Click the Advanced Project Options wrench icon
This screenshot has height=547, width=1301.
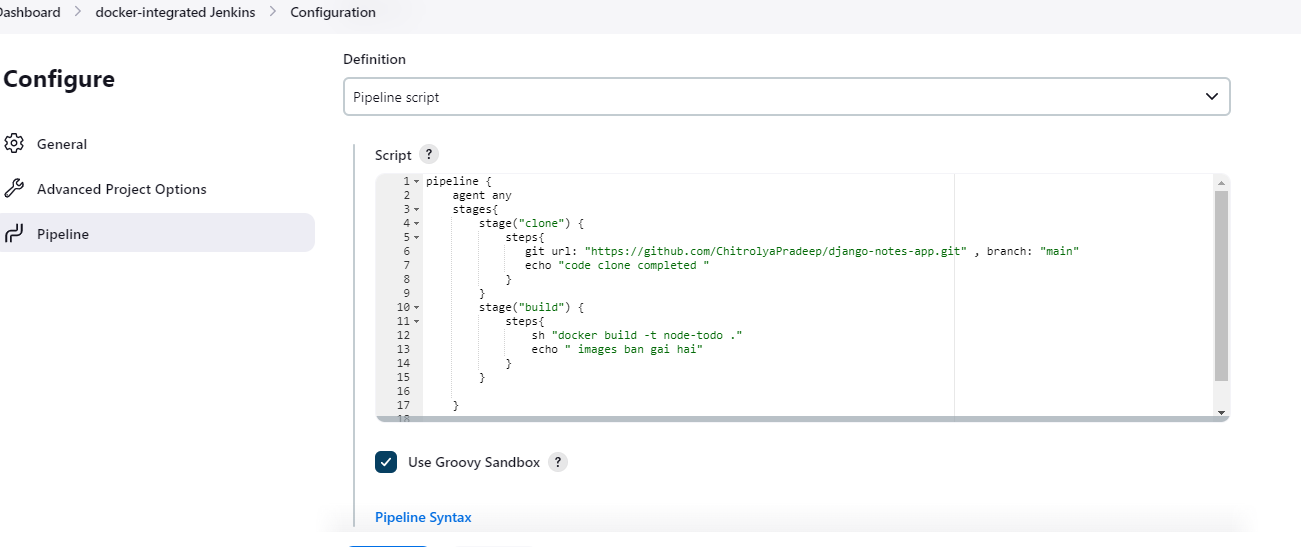(14, 189)
